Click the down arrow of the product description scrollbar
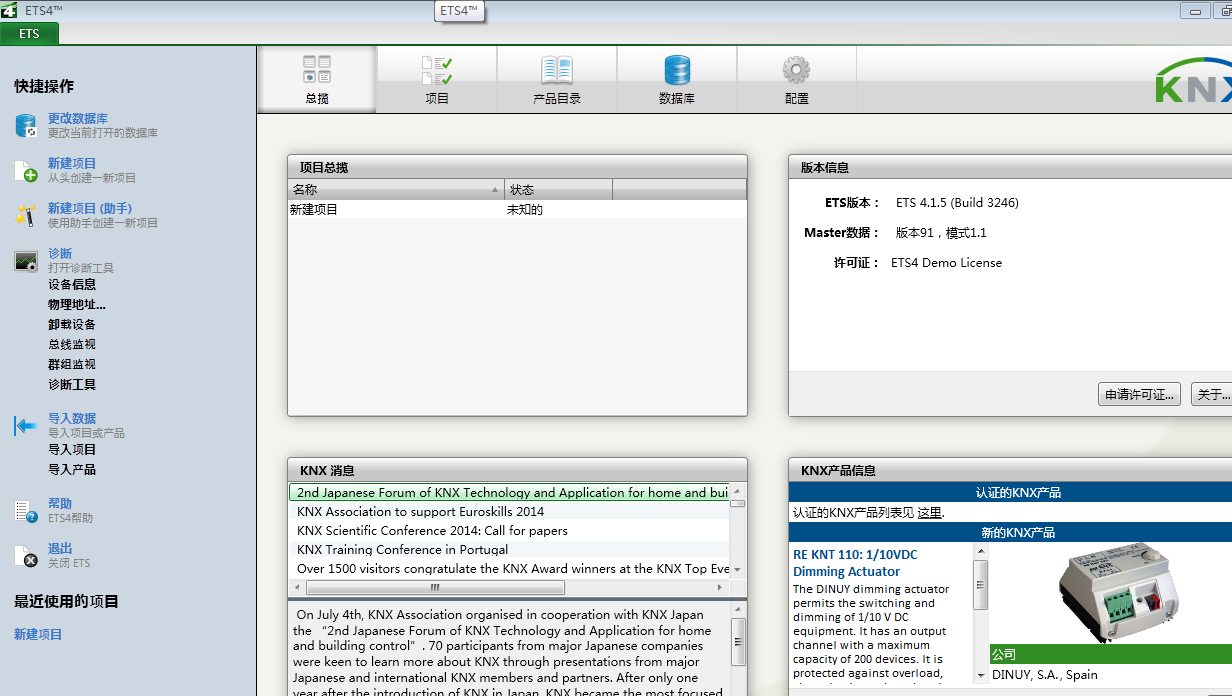The image size is (1232, 696). pos(981,676)
